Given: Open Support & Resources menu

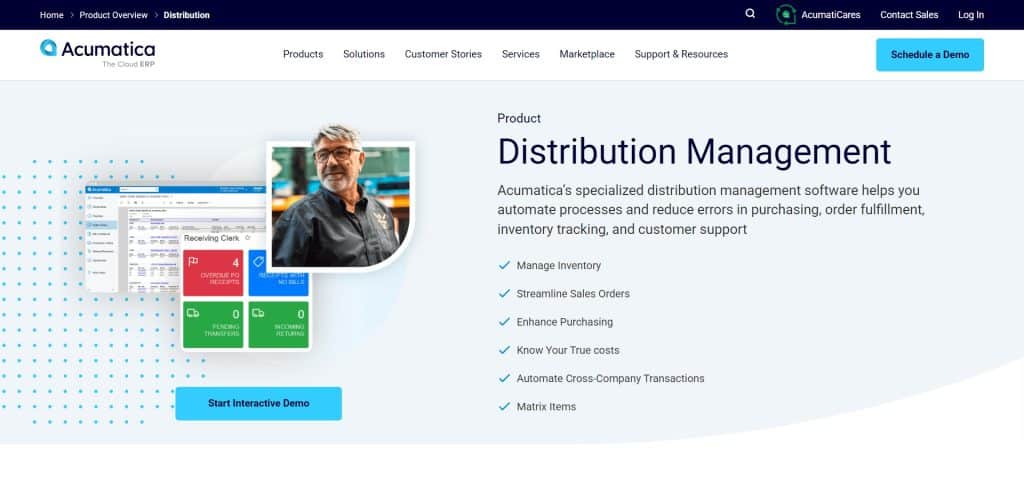Looking at the screenshot, I should [681, 54].
